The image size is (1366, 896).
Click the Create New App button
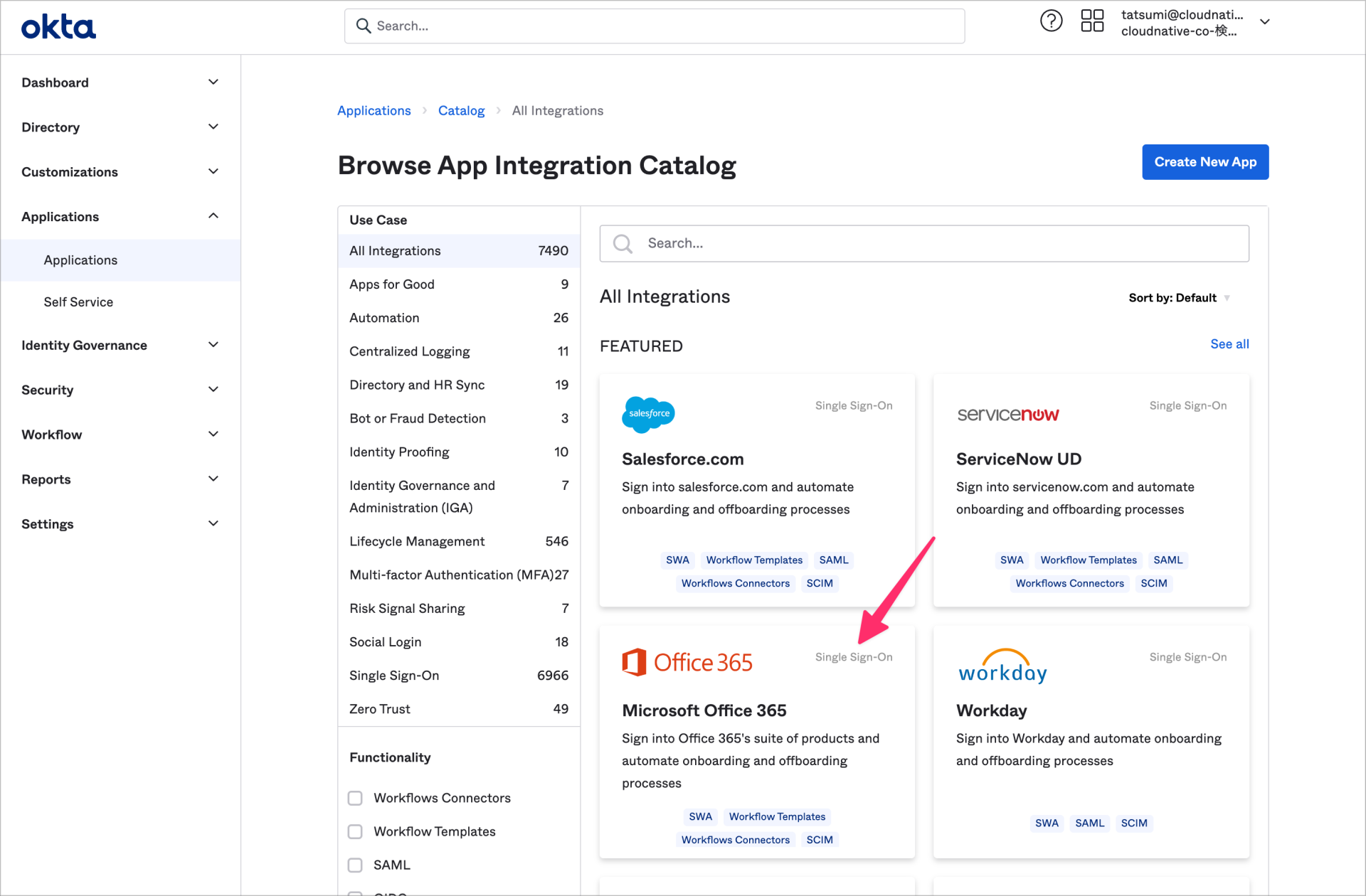click(x=1204, y=162)
